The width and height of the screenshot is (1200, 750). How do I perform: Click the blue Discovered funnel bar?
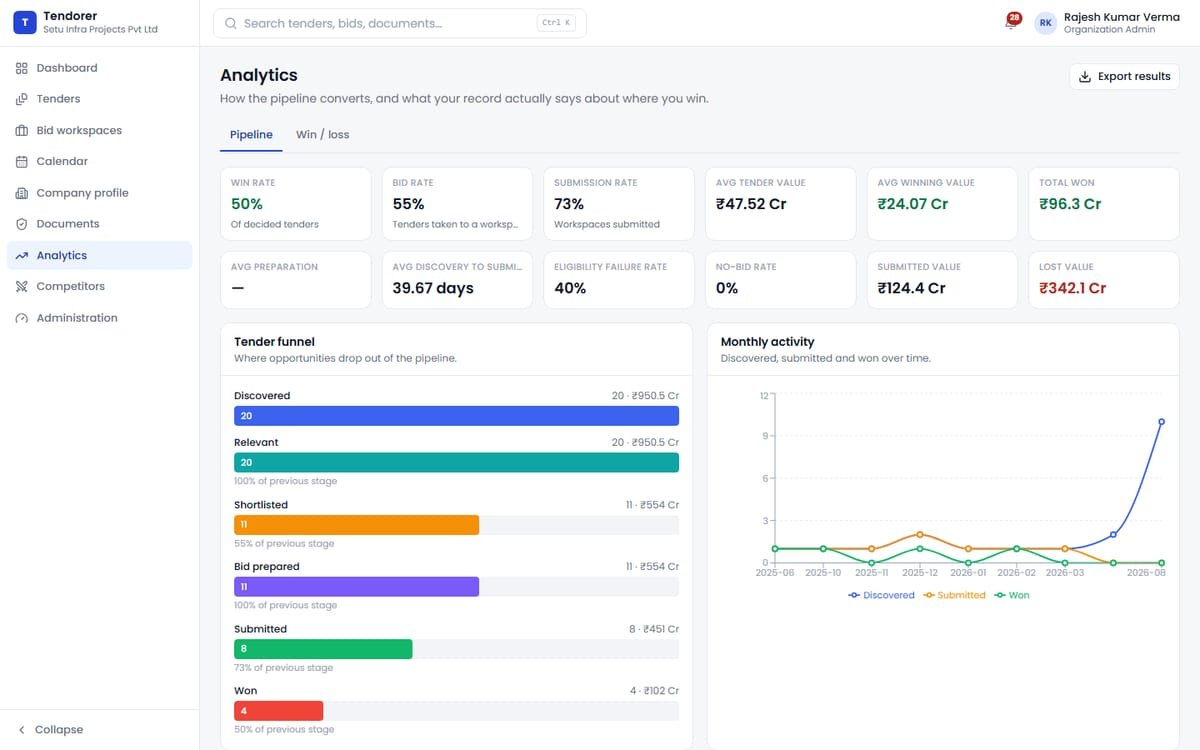click(x=456, y=416)
